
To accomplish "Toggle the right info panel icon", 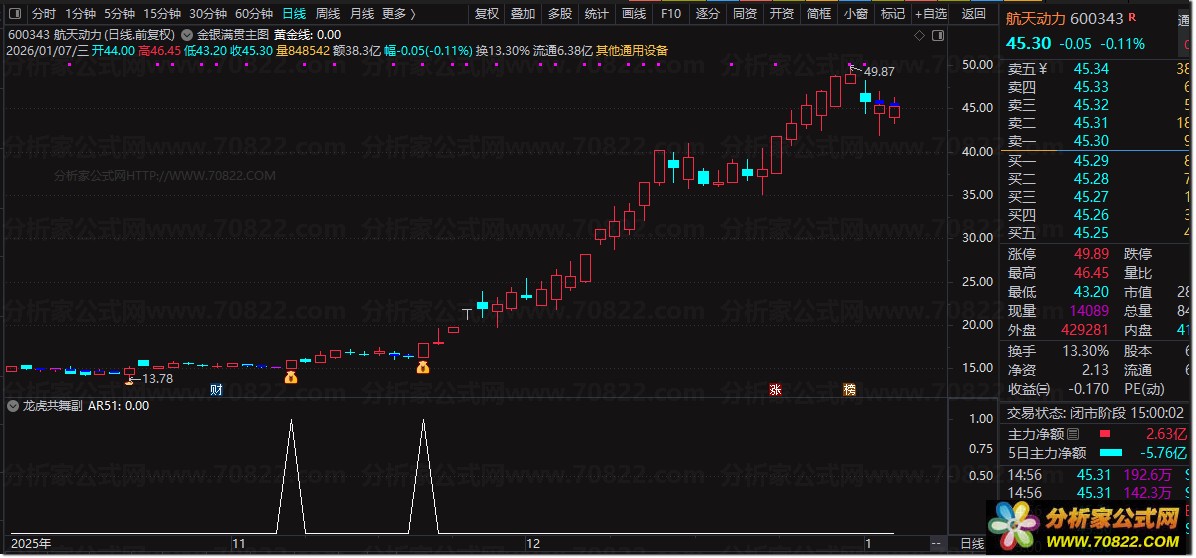I will 938,36.
